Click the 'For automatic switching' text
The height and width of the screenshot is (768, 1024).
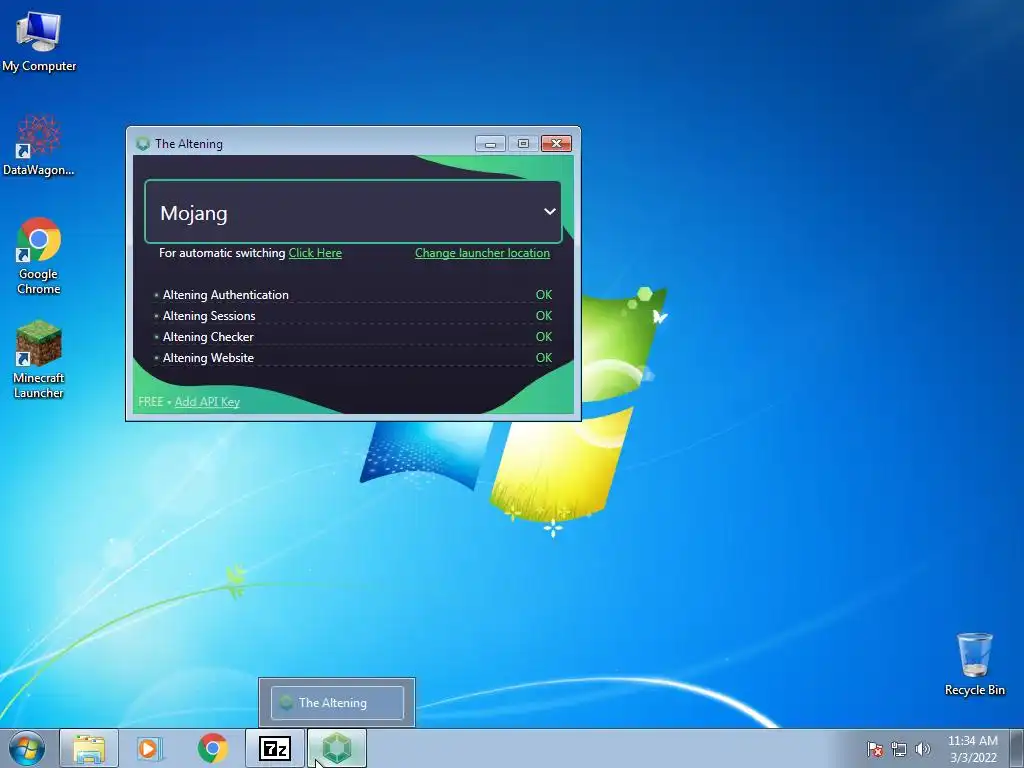pyautogui.click(x=222, y=253)
